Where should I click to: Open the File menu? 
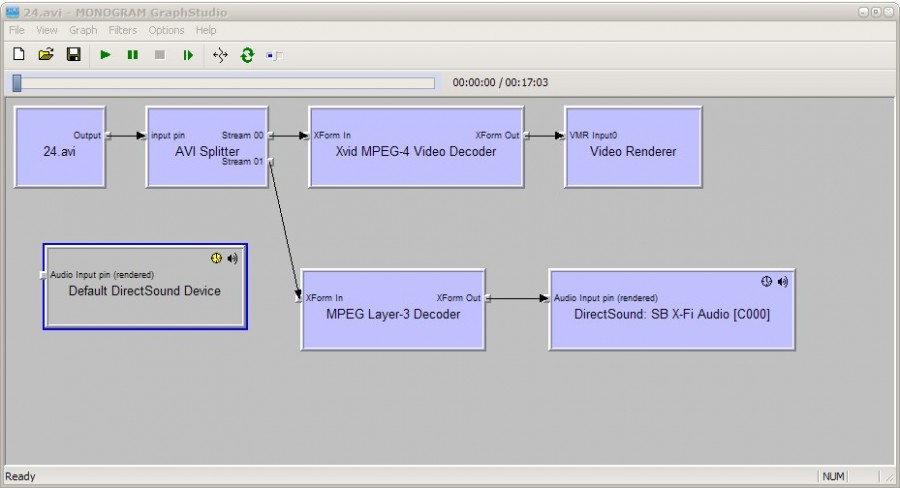17,30
